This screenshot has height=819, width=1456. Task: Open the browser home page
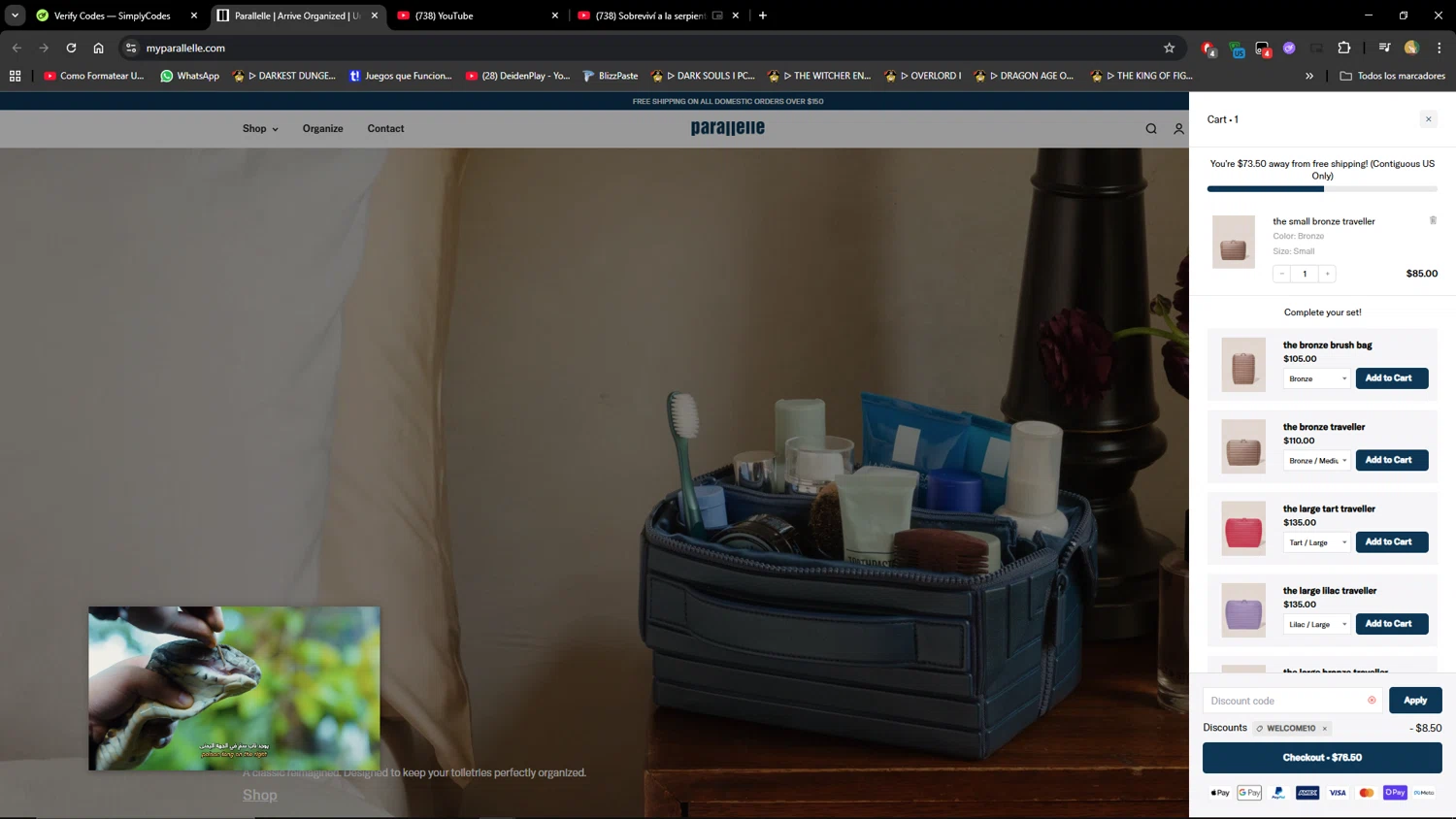click(x=98, y=48)
